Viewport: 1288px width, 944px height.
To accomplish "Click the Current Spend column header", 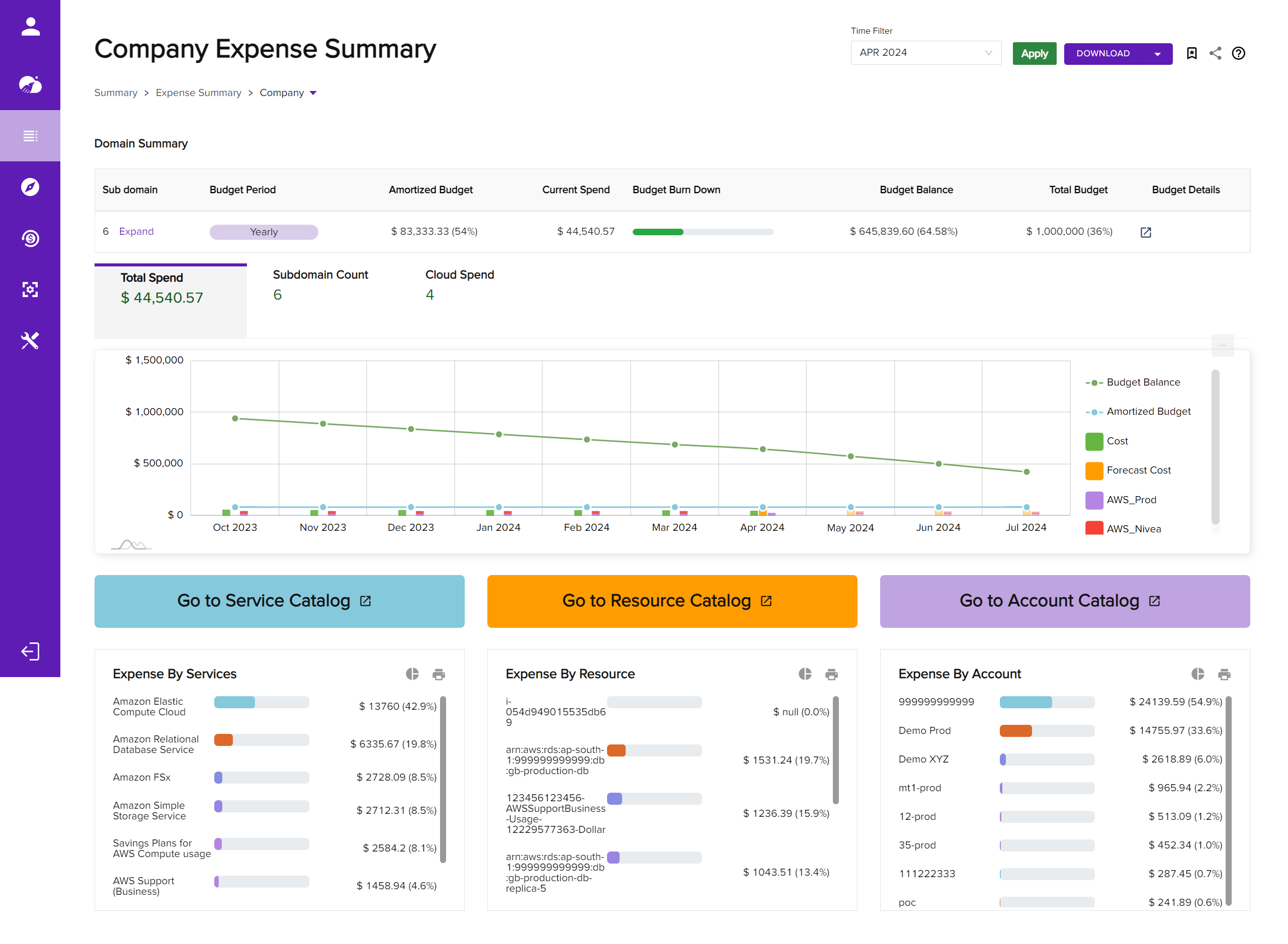I will (576, 190).
